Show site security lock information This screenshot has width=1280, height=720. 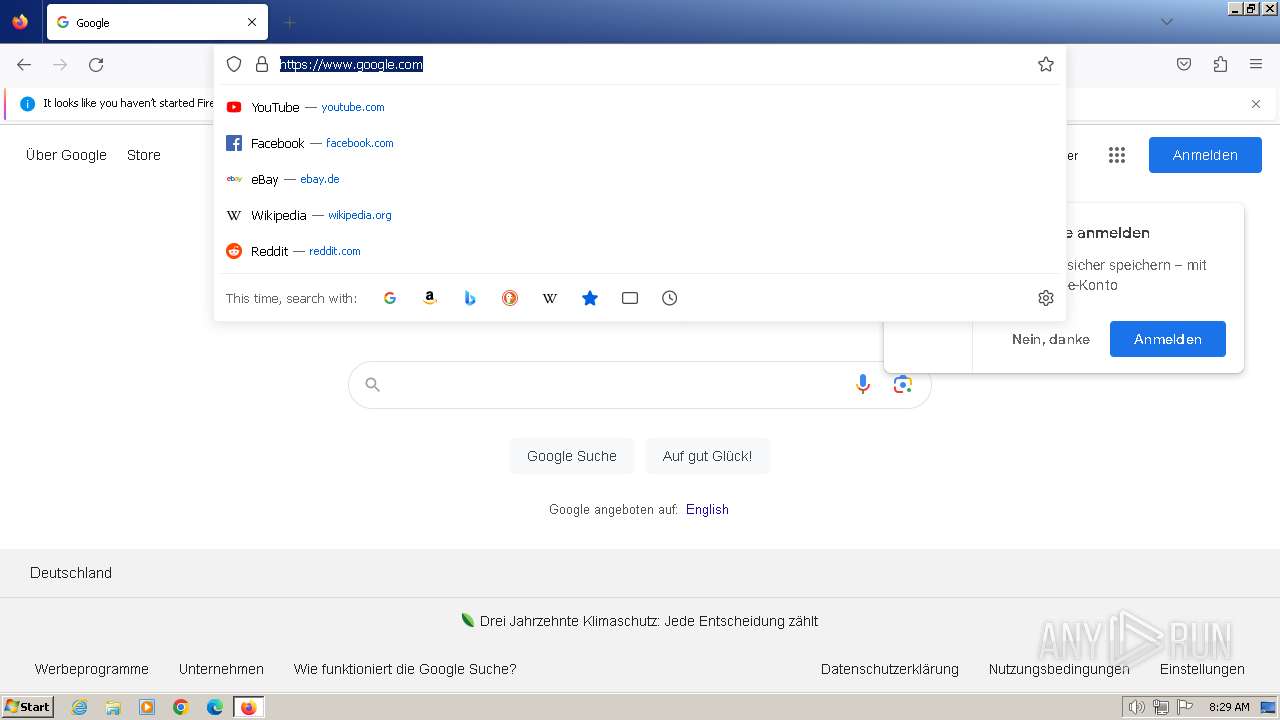(x=262, y=64)
